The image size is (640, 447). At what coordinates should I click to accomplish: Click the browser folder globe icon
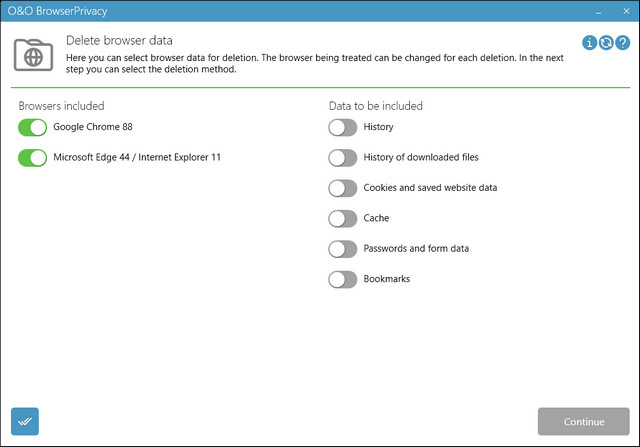point(33,53)
